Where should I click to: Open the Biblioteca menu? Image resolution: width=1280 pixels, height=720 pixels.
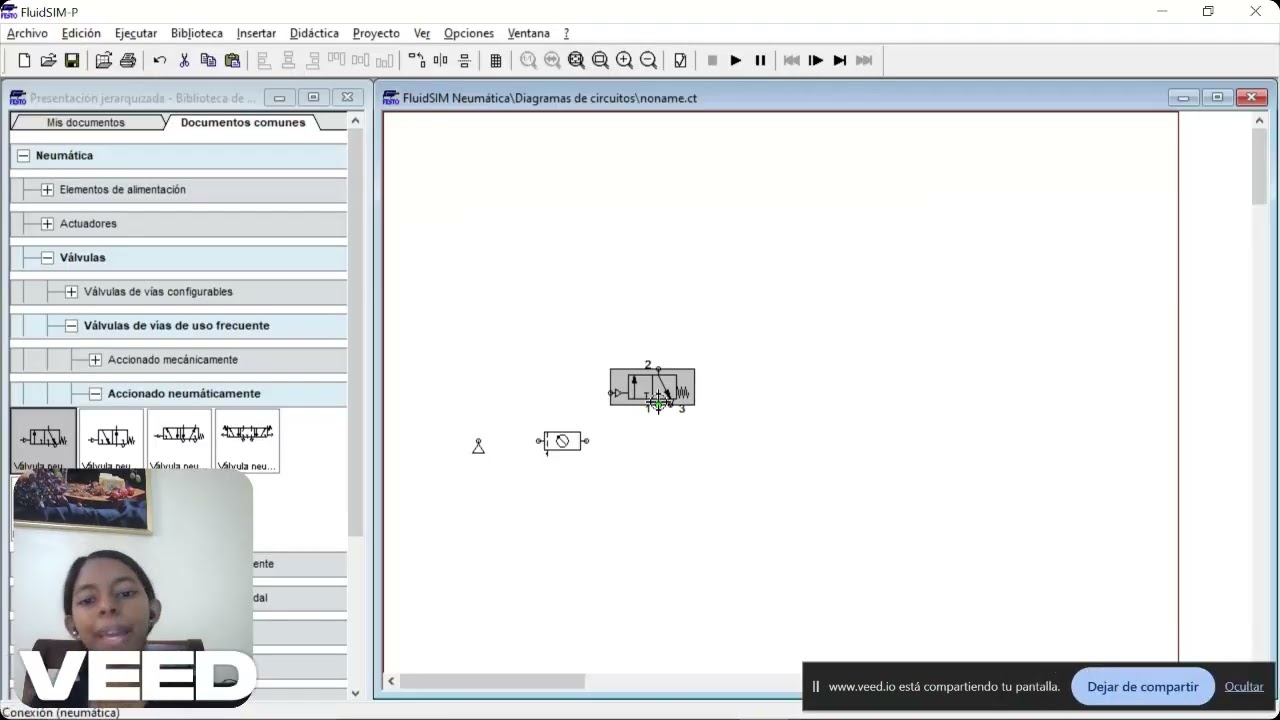click(x=197, y=33)
